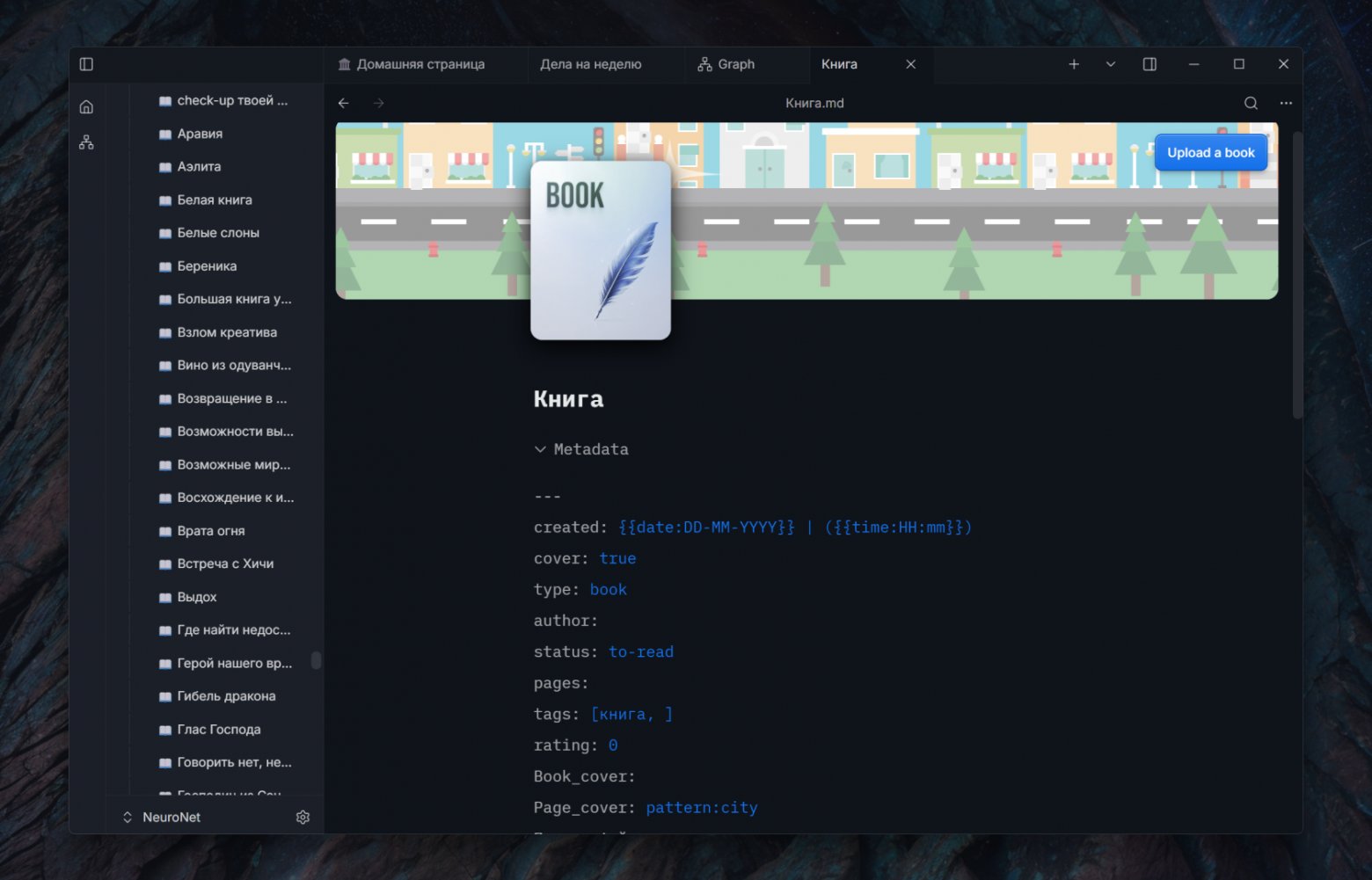This screenshot has width=1372, height=880.
Task: Open the Аравия note
Action: (200, 134)
